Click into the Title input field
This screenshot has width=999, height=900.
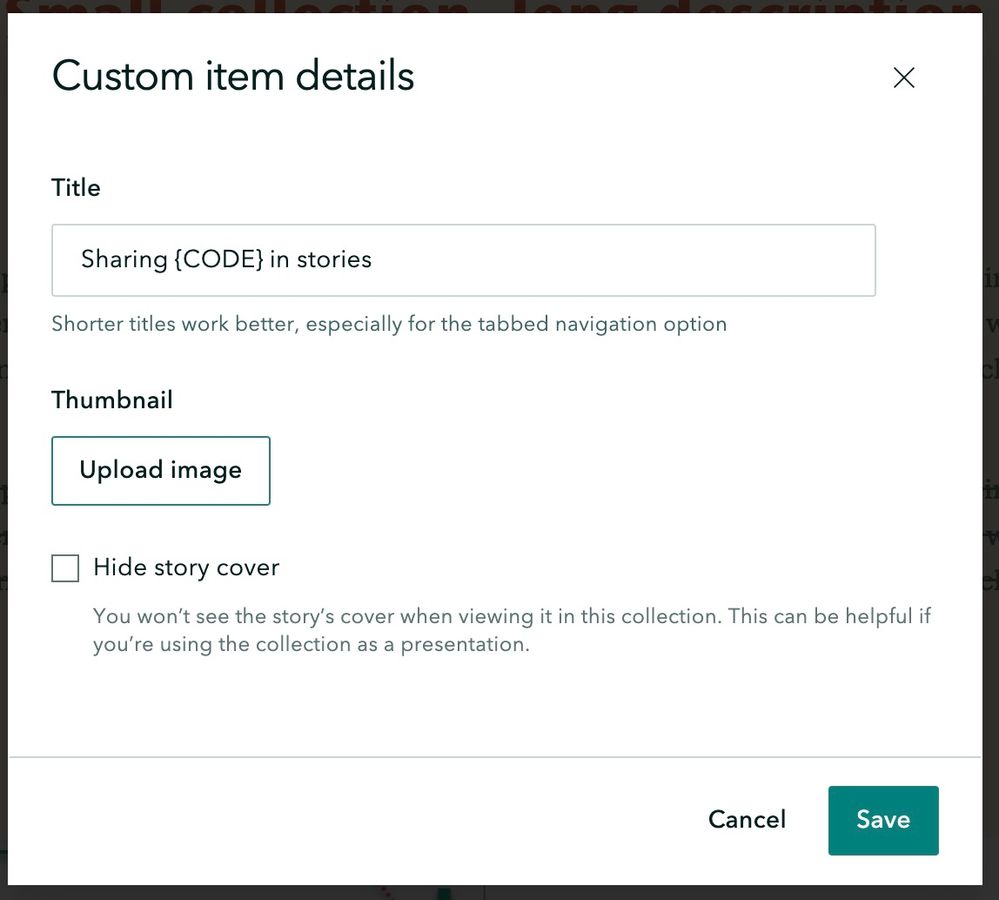[463, 260]
